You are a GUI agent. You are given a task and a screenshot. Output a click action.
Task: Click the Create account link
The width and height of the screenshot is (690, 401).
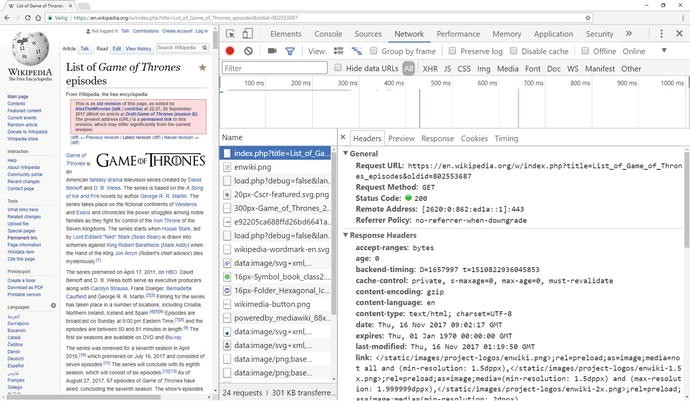pos(177,31)
